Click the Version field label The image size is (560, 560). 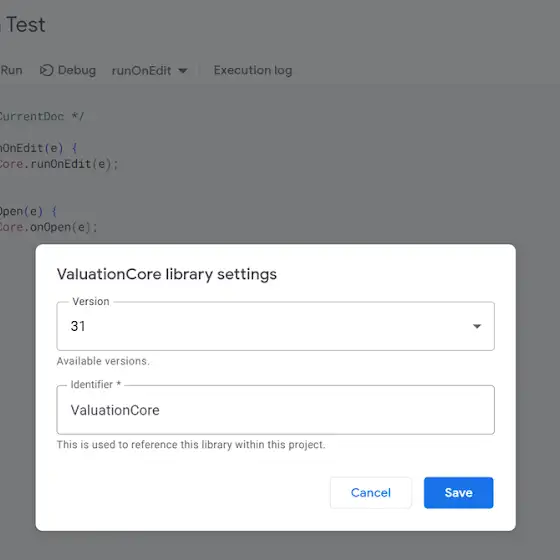point(91,301)
